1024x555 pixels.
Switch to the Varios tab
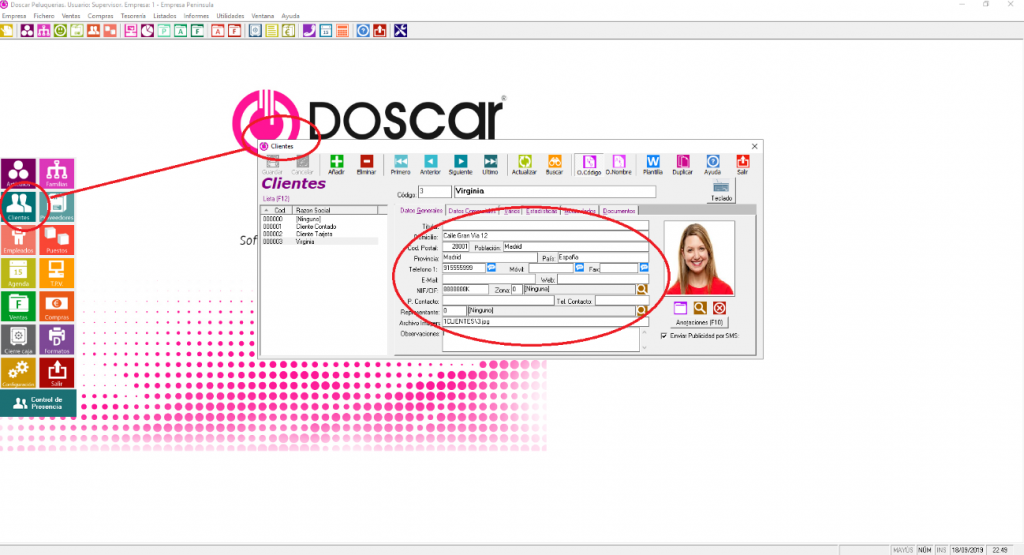512,211
